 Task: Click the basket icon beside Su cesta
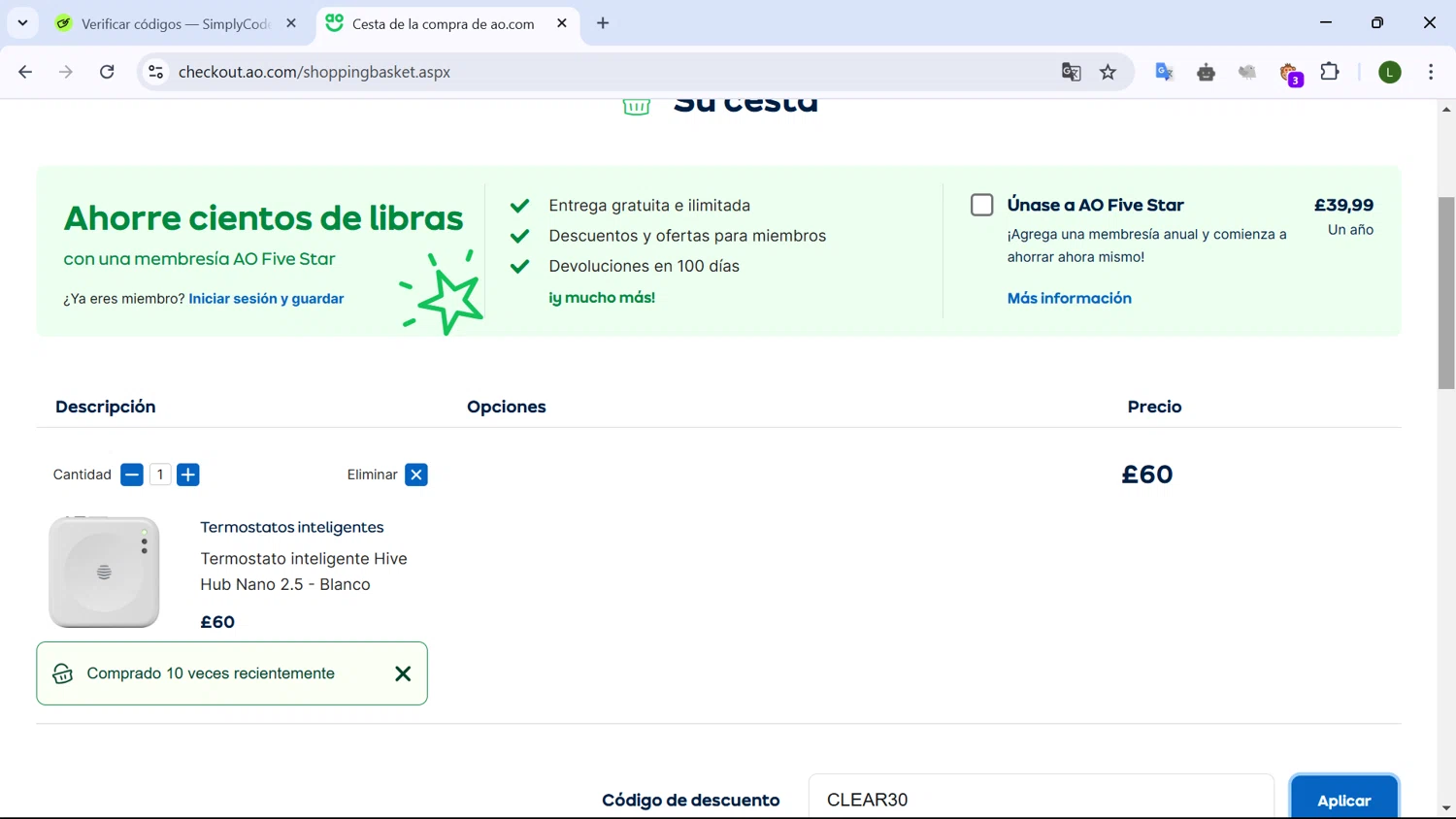pos(637,106)
